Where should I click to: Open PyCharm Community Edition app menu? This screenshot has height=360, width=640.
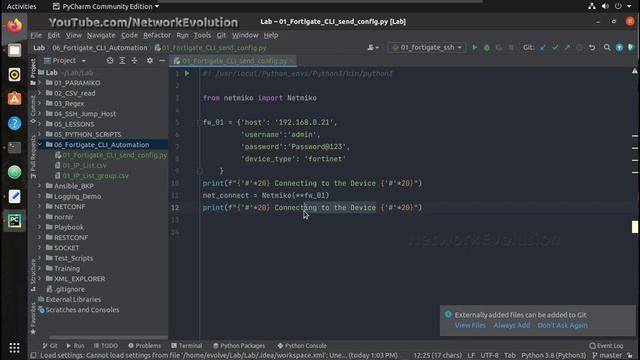(106, 7)
